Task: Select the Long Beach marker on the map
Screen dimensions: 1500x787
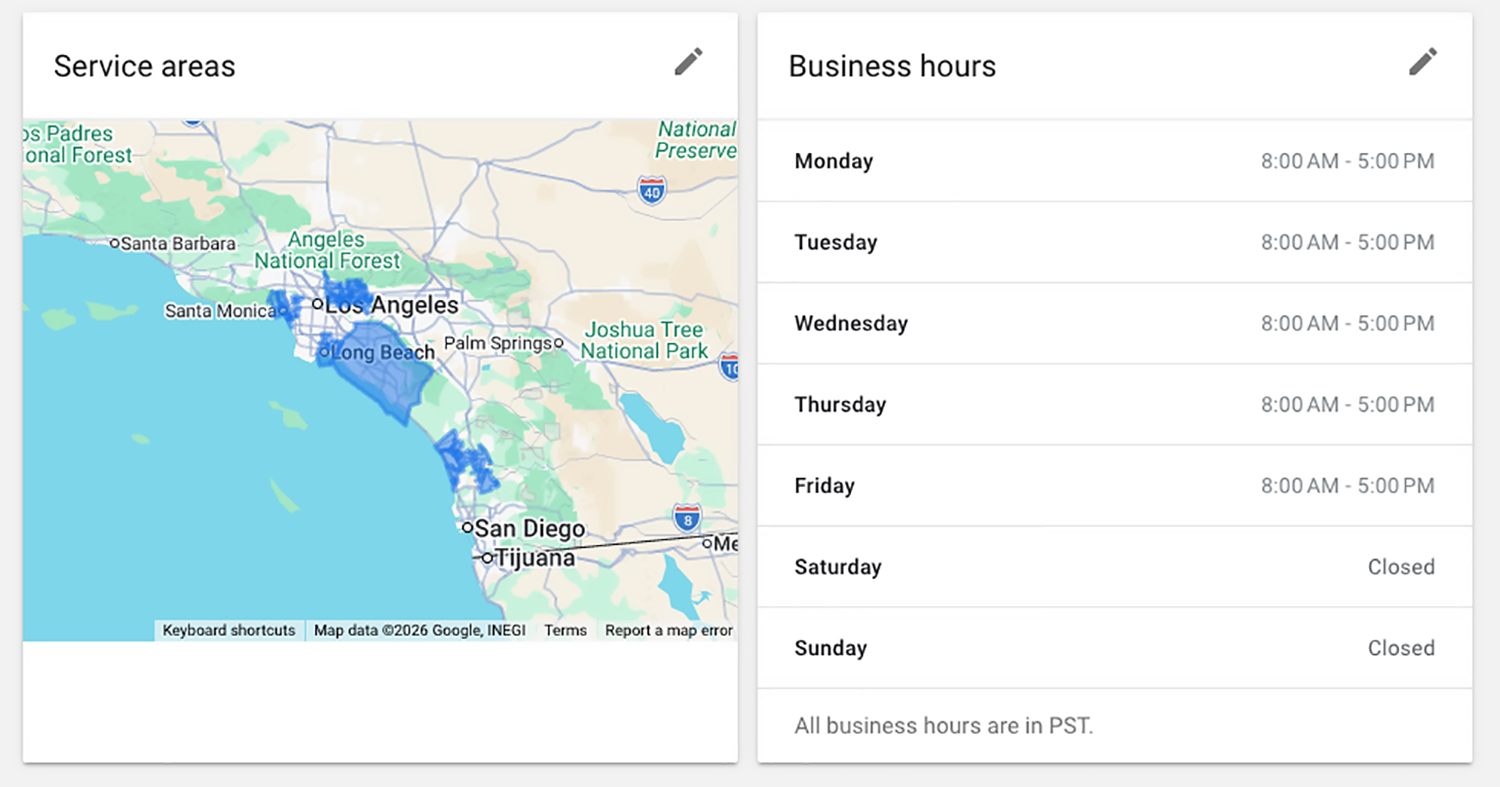Action: coord(325,351)
